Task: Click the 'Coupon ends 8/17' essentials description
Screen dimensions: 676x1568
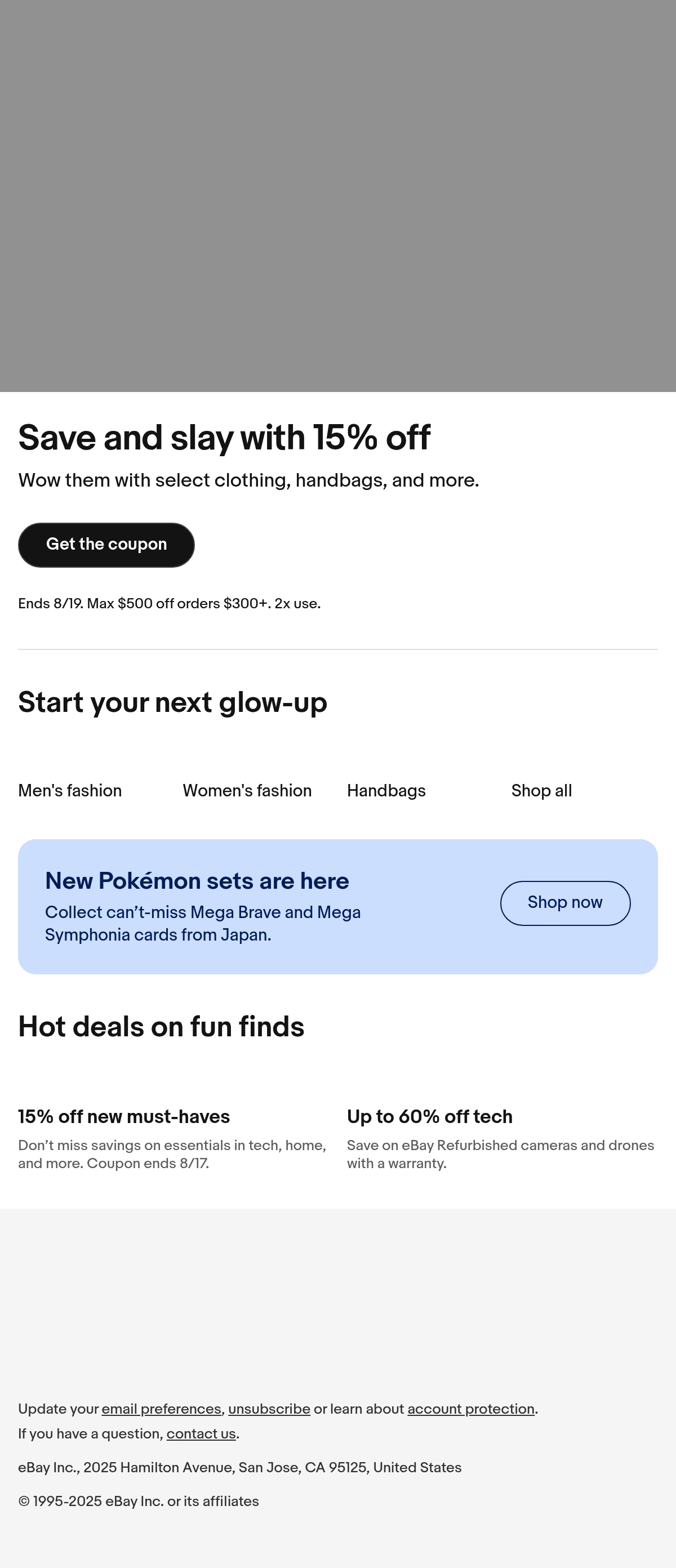Action: point(172,1154)
